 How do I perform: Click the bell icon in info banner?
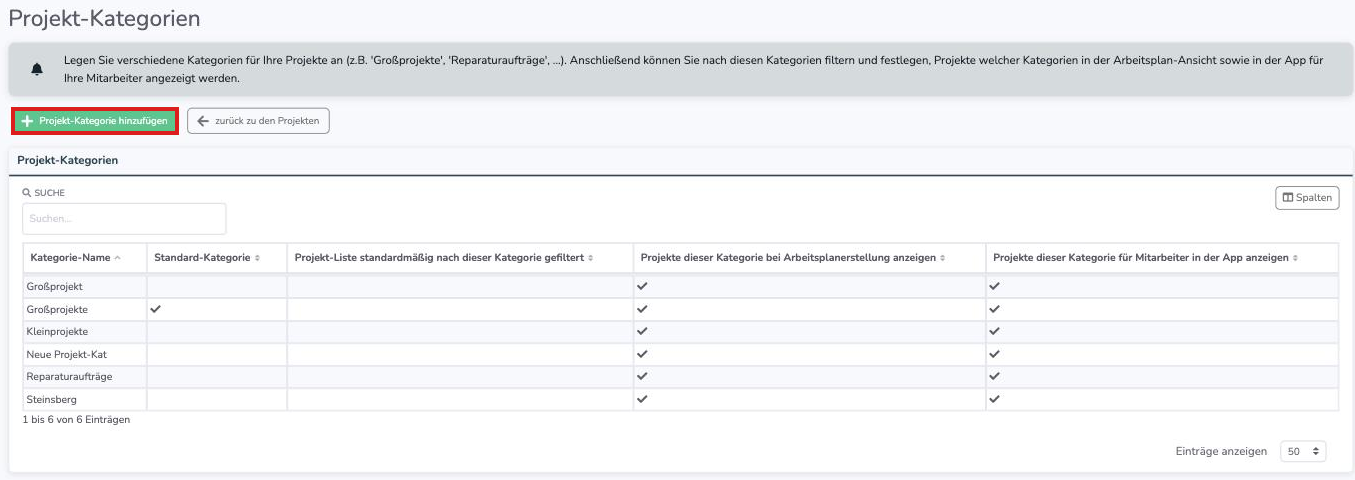(37, 69)
